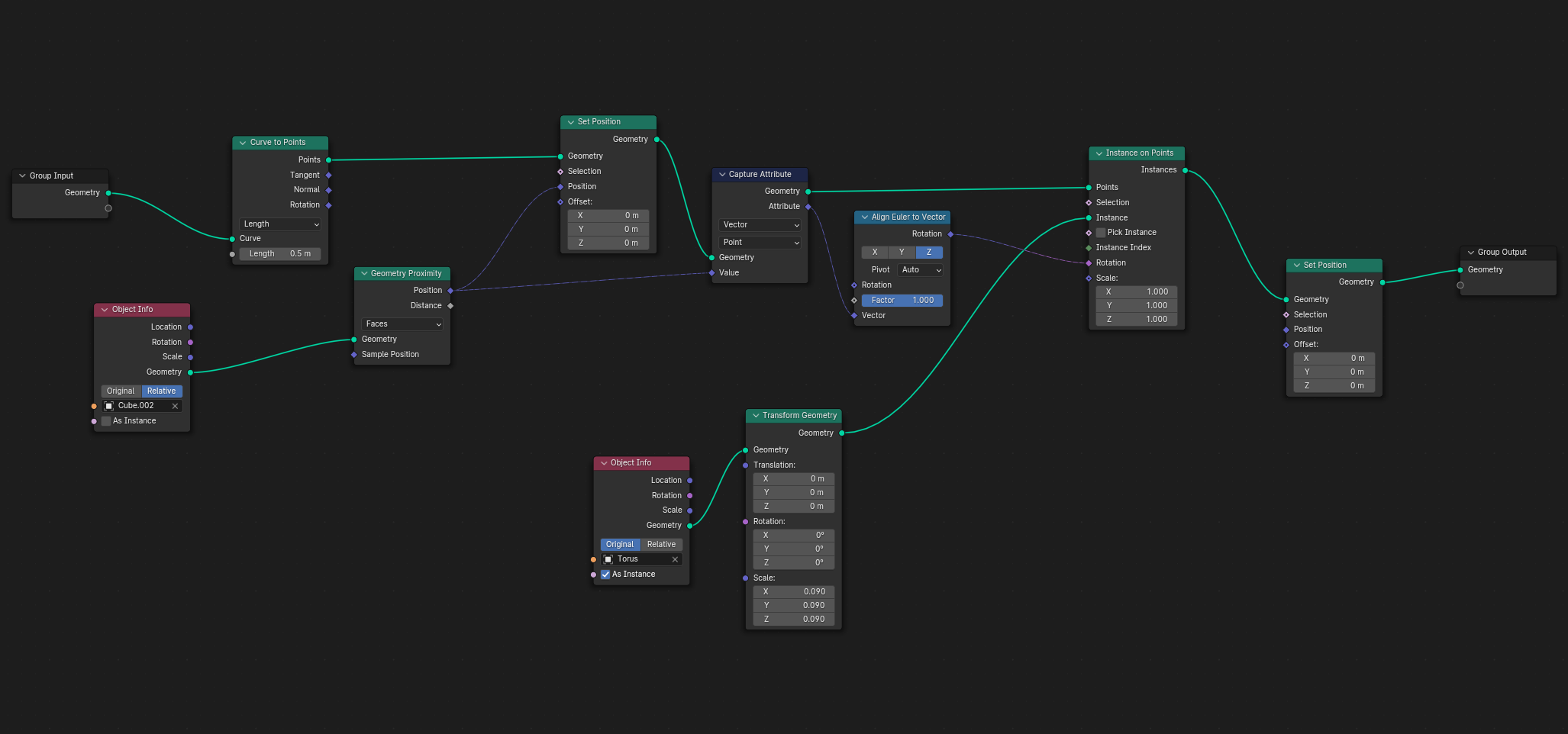Click the Scale Y field in Transform Geometry
Screen dimensions: 1568x734
click(x=794, y=606)
